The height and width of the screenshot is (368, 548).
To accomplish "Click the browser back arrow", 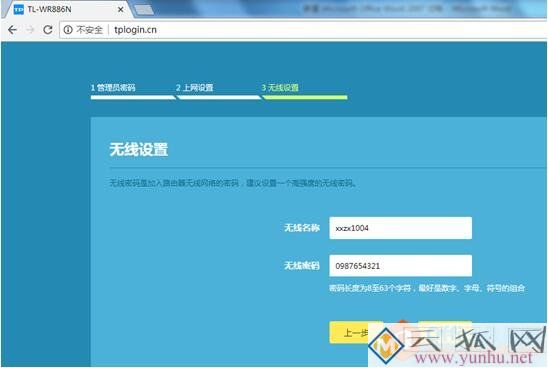I will (x=13, y=30).
